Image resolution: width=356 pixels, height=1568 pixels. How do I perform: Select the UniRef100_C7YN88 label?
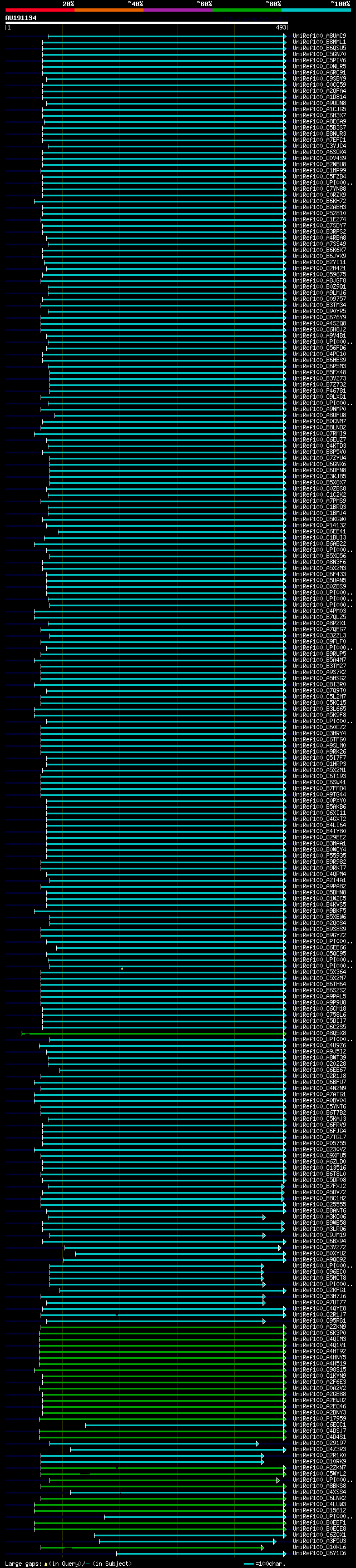point(319,189)
